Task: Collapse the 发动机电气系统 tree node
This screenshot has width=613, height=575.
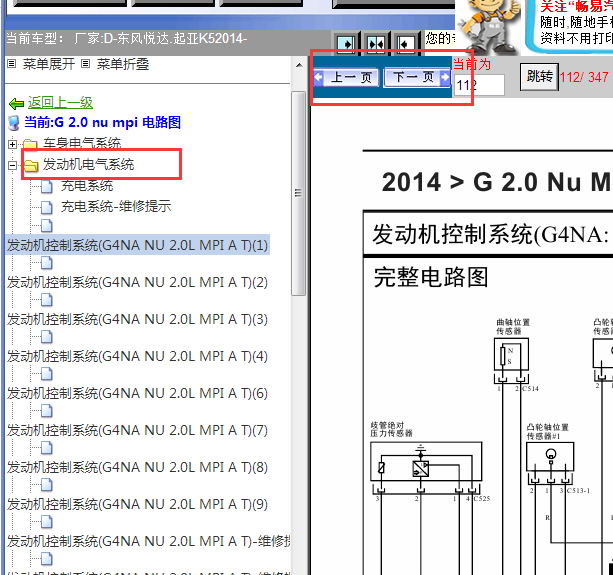Action: [x=12, y=165]
